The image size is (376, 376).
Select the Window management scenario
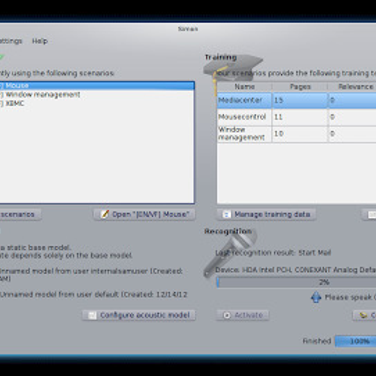point(97,95)
